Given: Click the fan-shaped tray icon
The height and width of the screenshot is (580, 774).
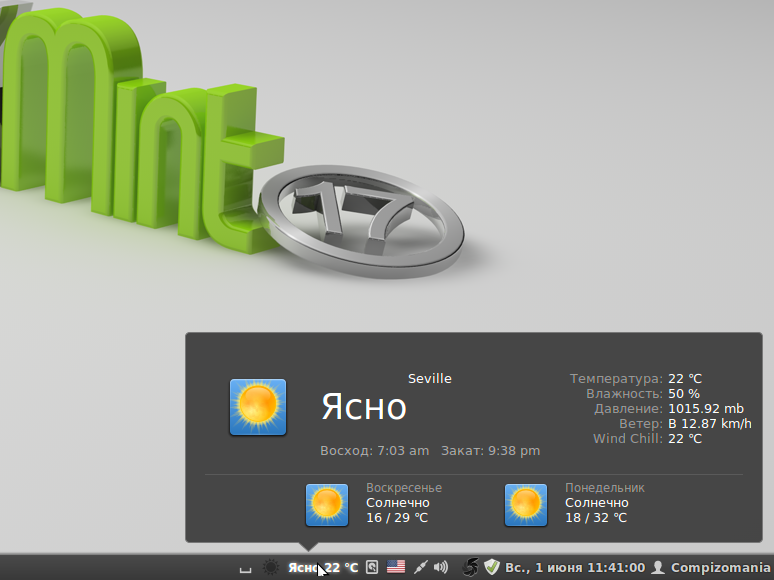Looking at the screenshot, I should coord(470,567).
